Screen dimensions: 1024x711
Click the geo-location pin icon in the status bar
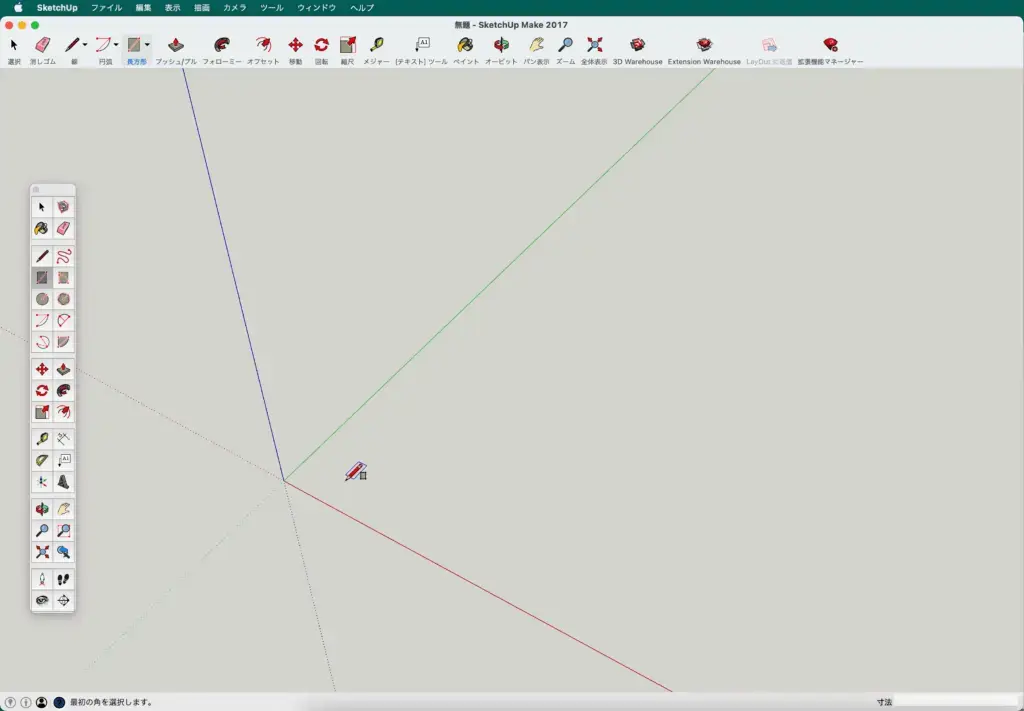pyautogui.click(x=10, y=703)
